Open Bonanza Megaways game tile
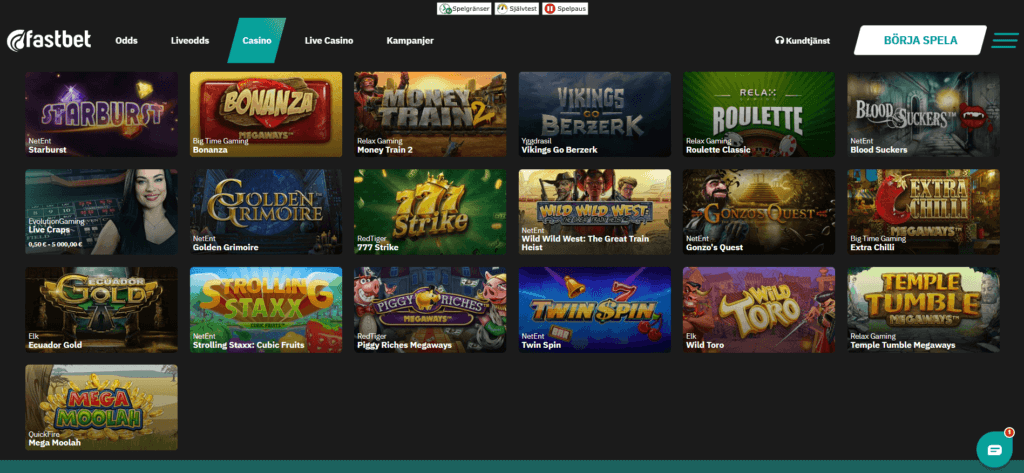Viewport: 1024px width, 473px height. [266, 114]
